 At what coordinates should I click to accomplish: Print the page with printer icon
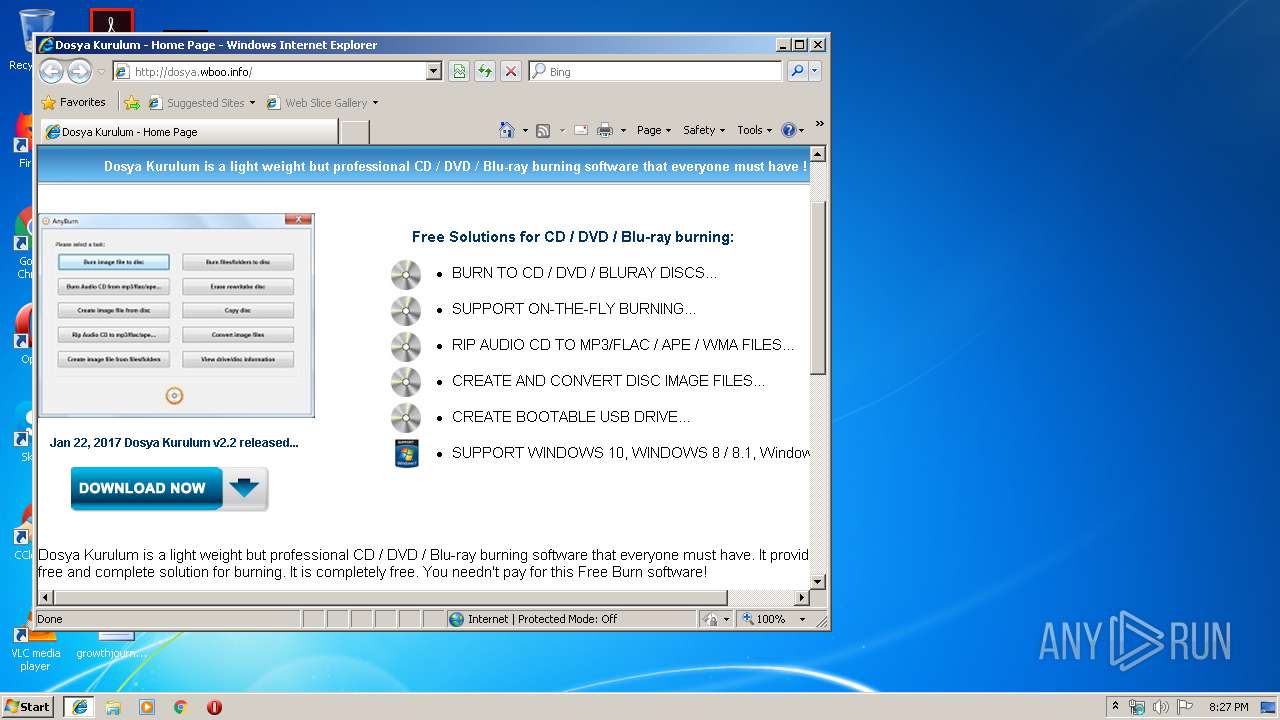point(605,130)
